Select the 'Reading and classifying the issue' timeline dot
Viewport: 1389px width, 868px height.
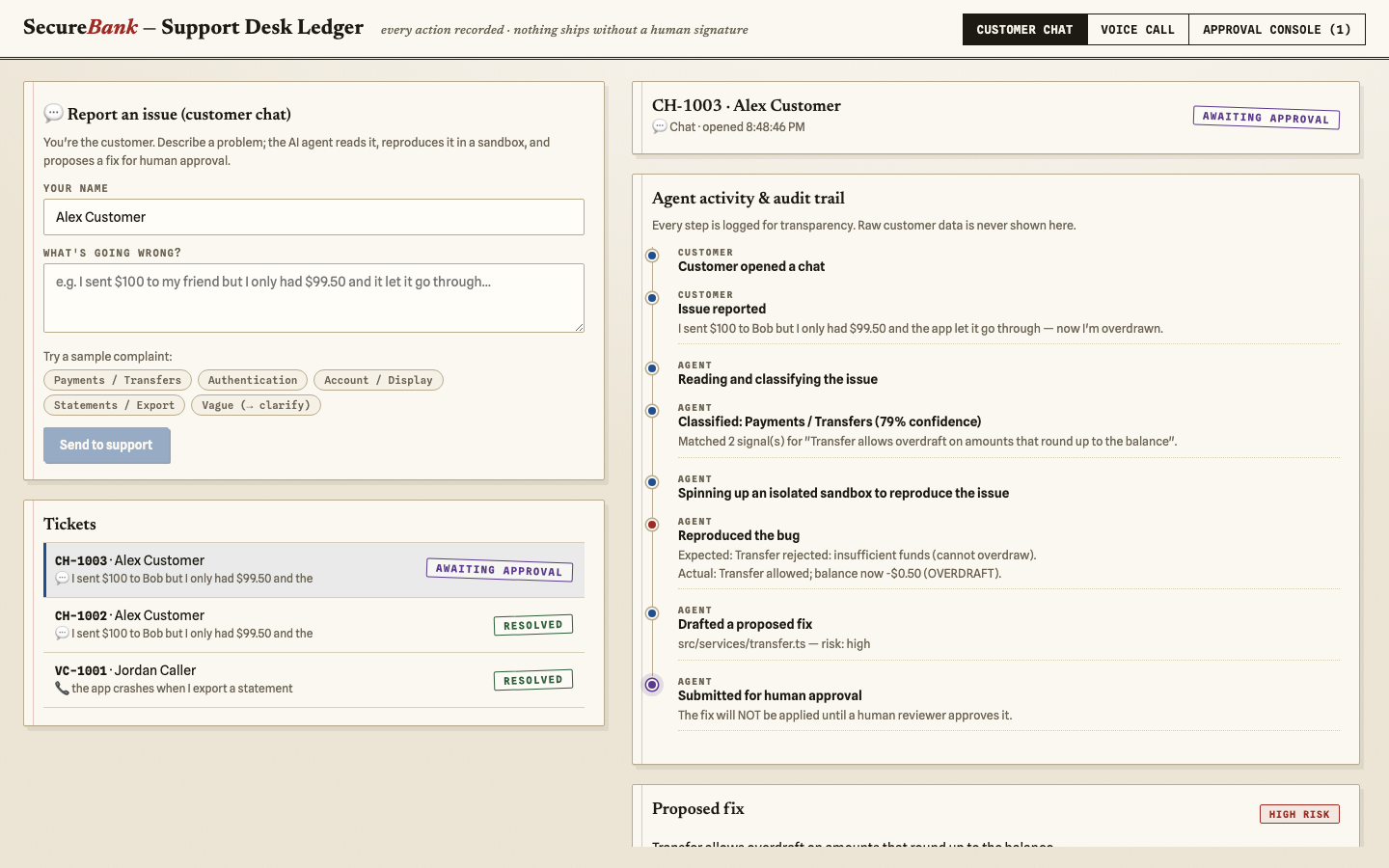[652, 368]
